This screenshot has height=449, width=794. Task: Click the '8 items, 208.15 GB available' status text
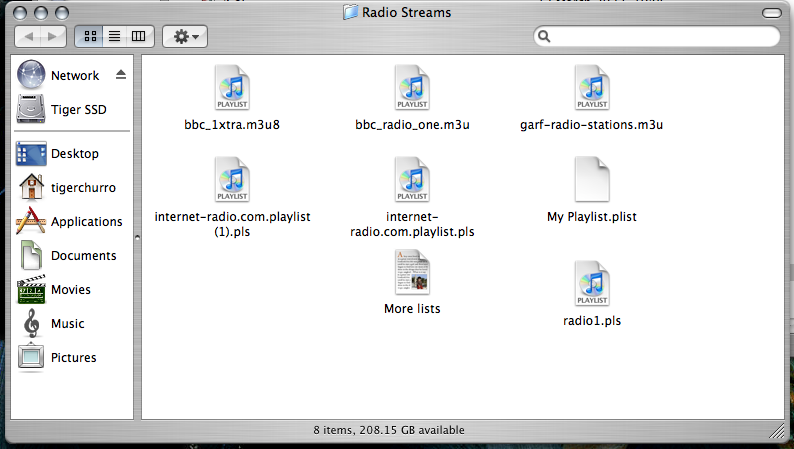389,430
